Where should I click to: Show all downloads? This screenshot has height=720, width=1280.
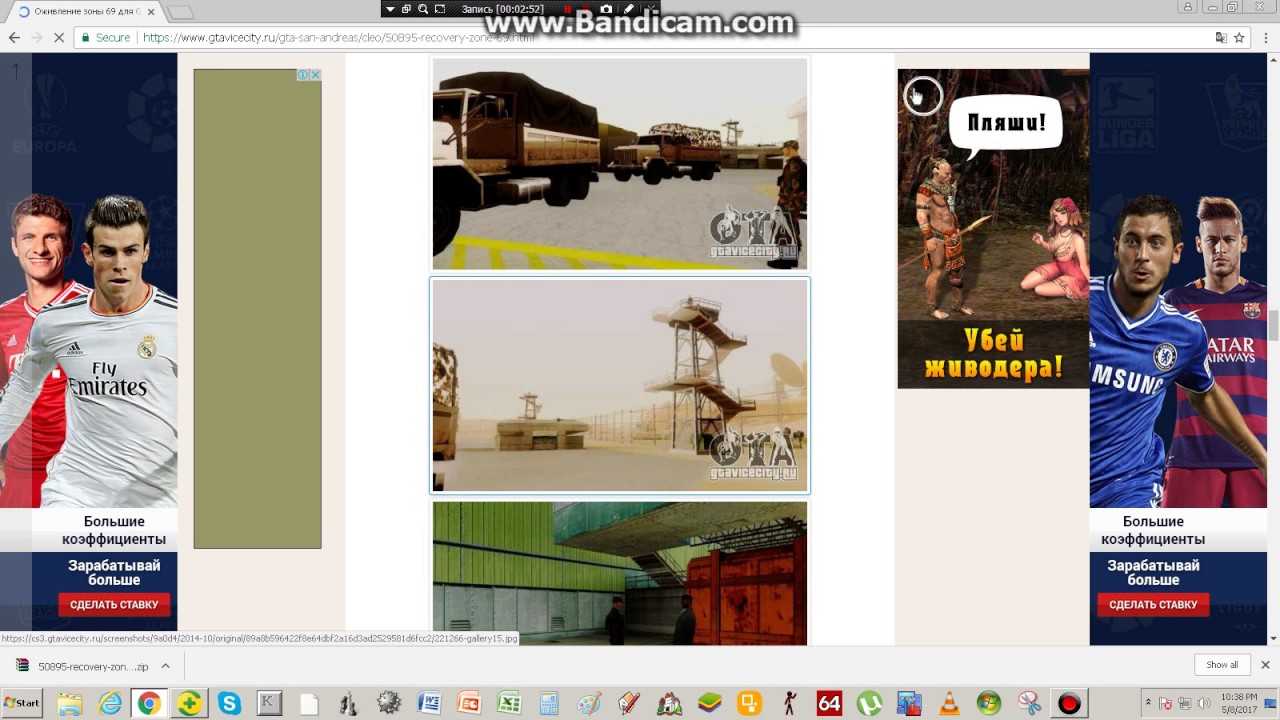[x=1222, y=665]
